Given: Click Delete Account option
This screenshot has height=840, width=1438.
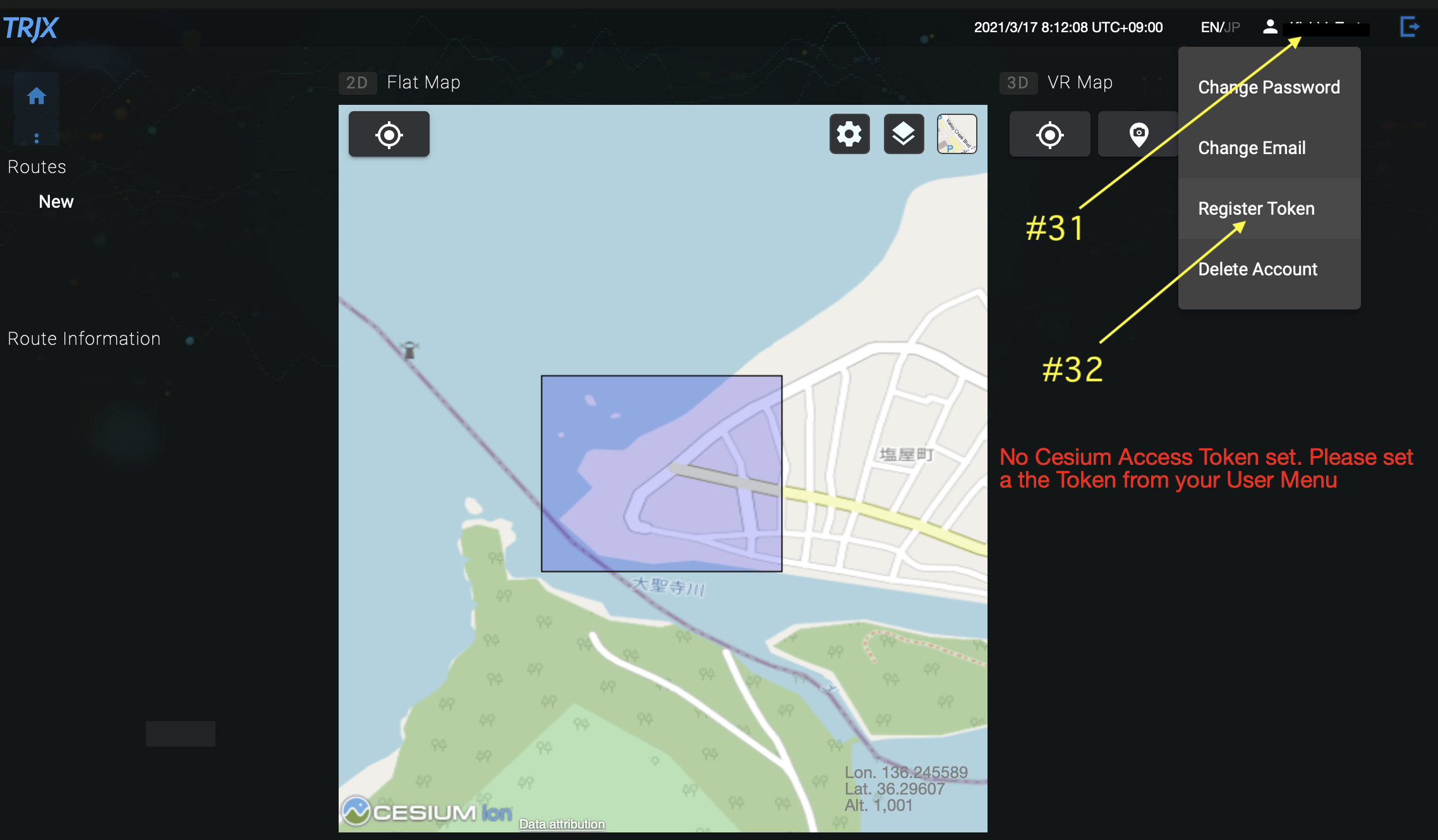Looking at the screenshot, I should coord(1257,269).
